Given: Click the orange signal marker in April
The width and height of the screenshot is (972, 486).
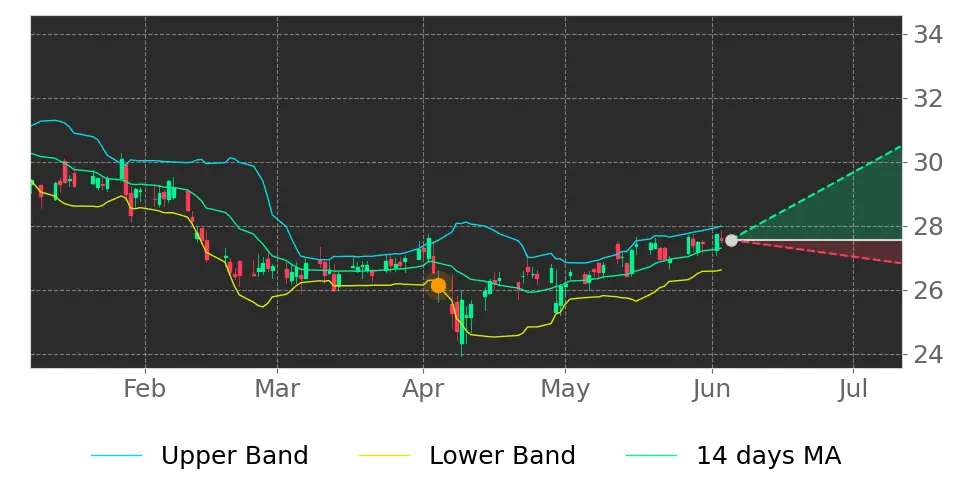Looking at the screenshot, I should tap(438, 286).
